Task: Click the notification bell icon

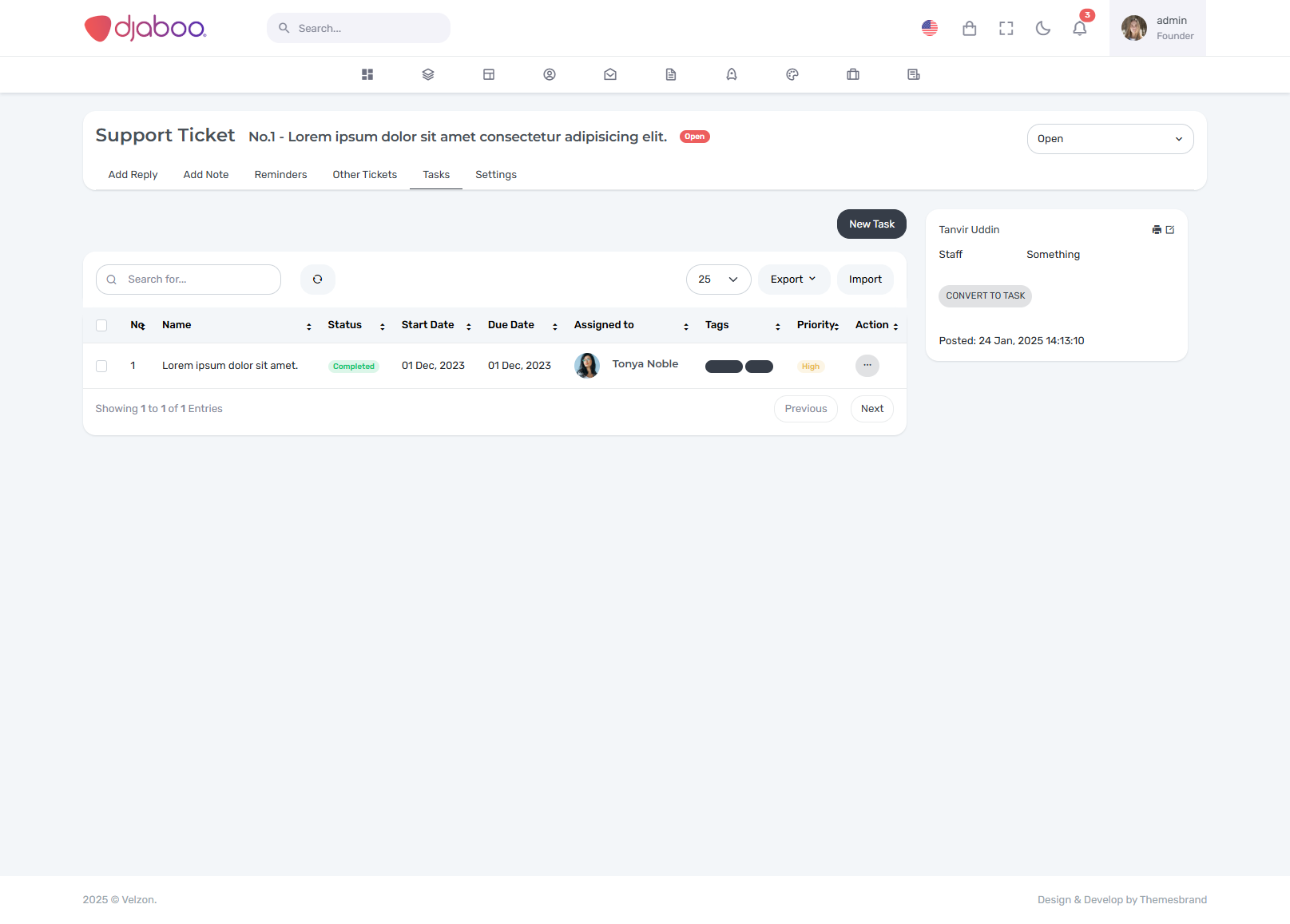Action: coord(1079,29)
